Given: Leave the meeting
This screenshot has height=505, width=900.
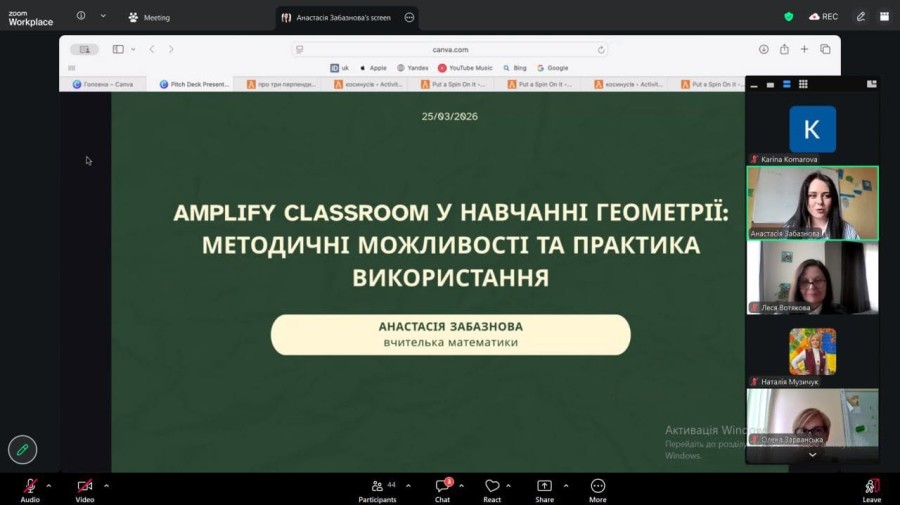Looking at the screenshot, I should (871, 491).
